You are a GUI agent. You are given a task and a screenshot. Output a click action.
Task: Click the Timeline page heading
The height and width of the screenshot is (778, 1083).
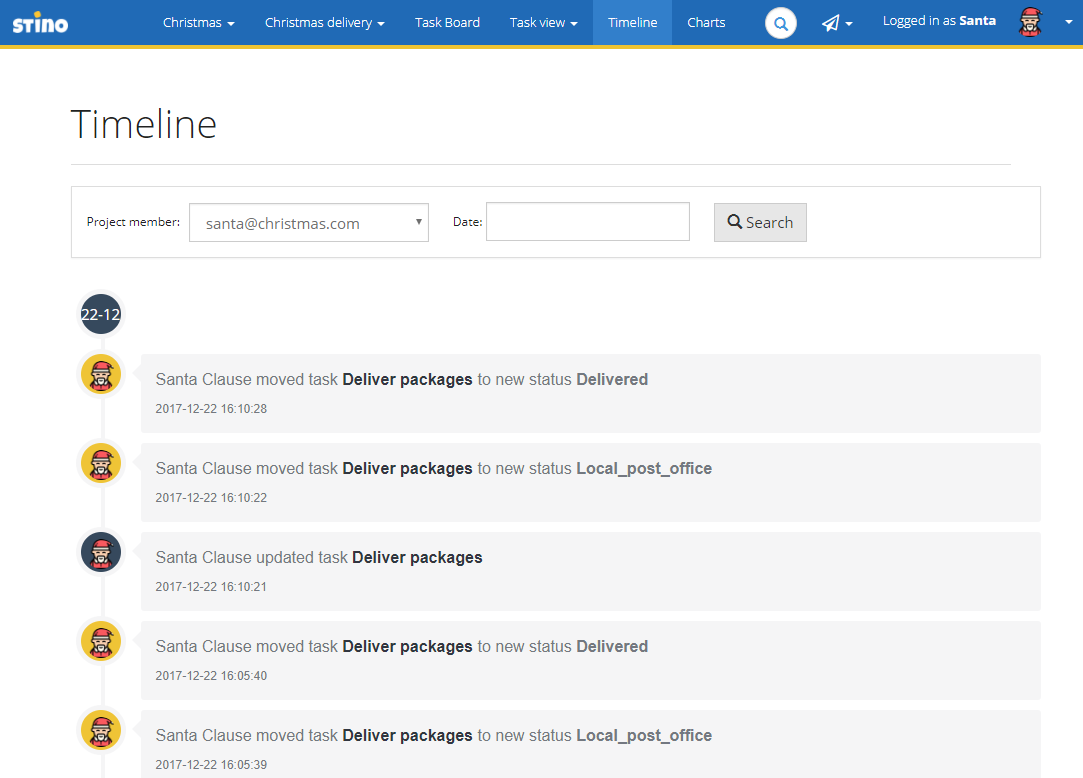point(144,124)
